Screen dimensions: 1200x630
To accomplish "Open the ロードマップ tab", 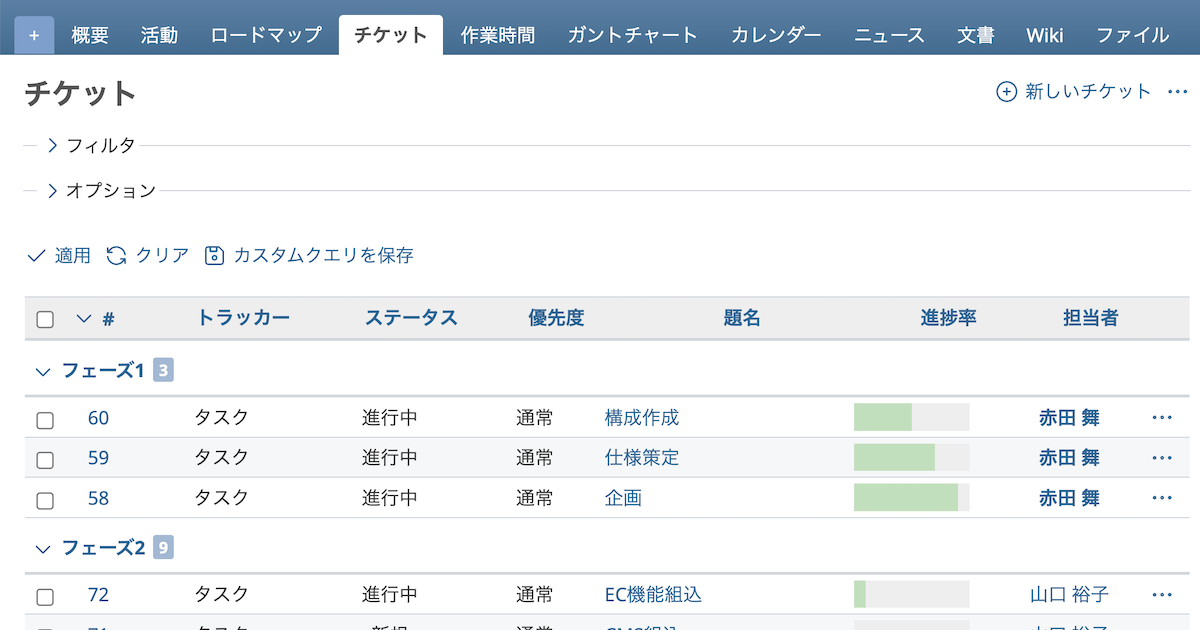I will click(x=266, y=35).
